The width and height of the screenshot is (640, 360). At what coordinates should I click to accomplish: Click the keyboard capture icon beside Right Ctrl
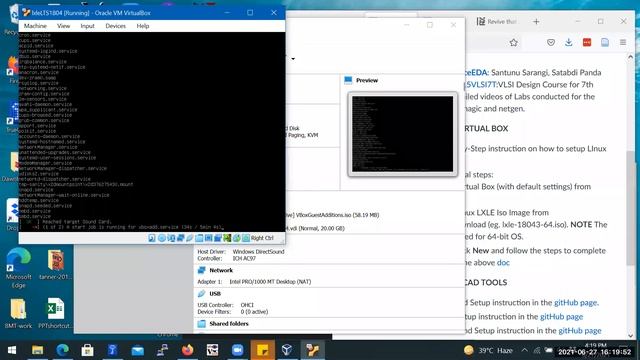click(246, 238)
